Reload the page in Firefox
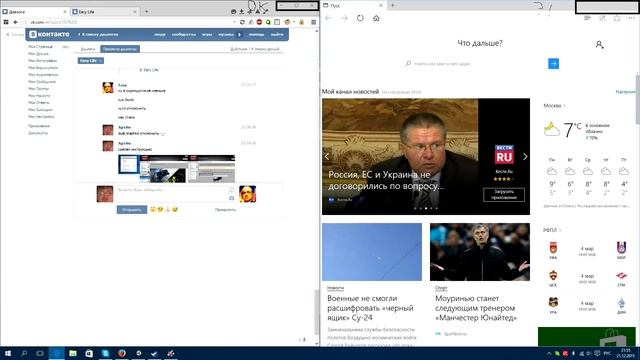 (242, 22)
